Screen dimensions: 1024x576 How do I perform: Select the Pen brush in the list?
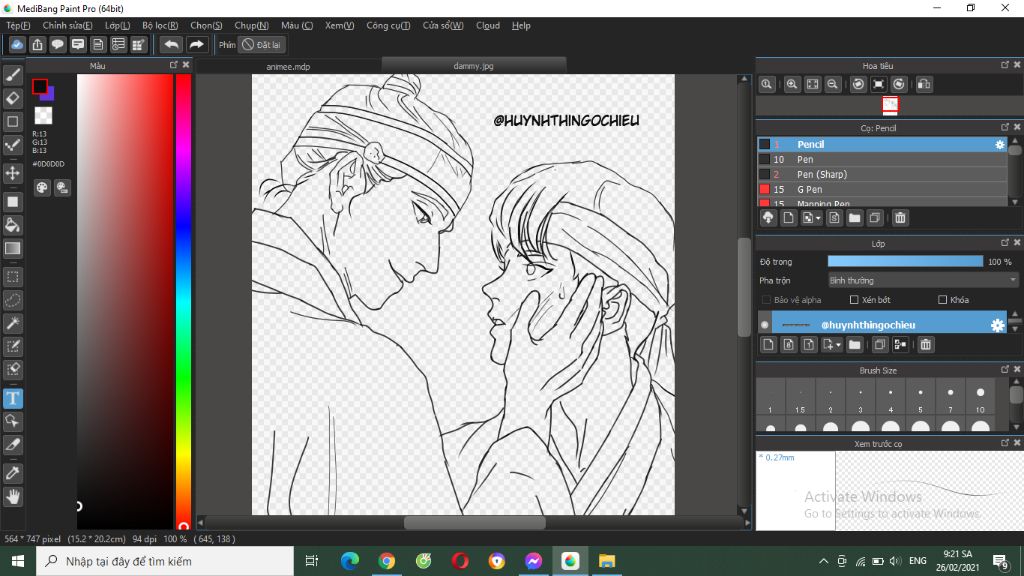coord(883,159)
